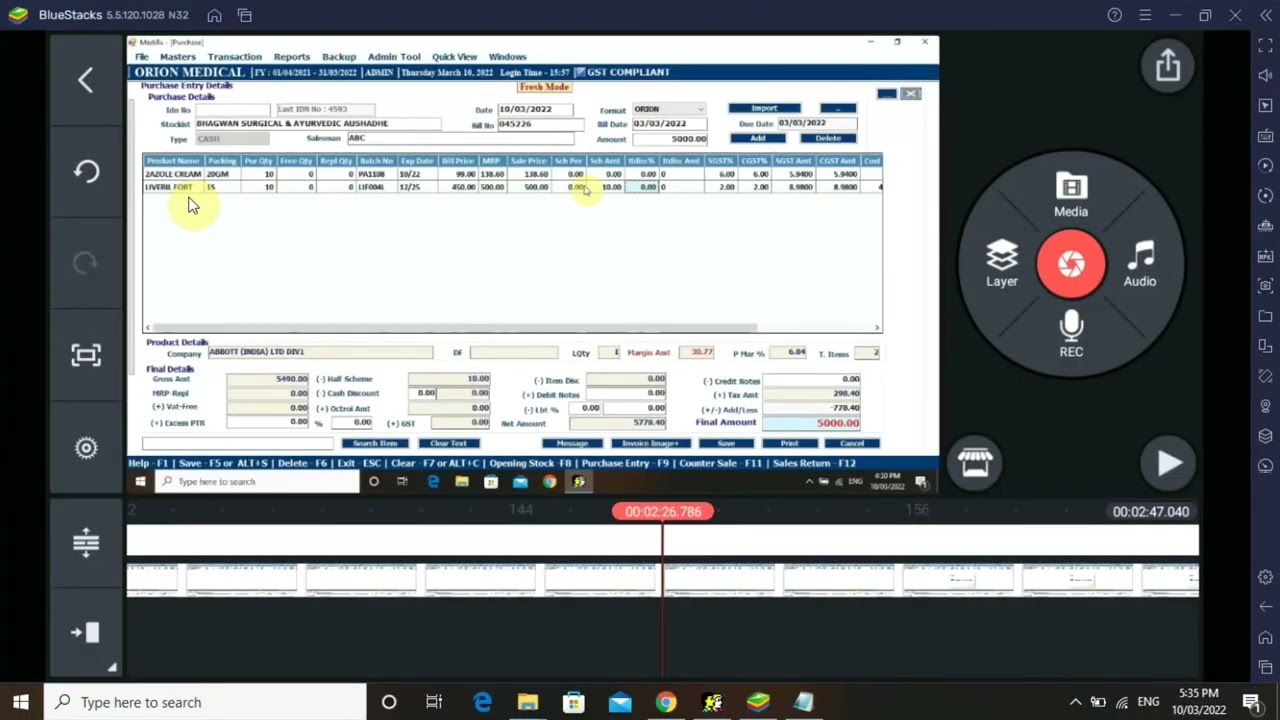Select the LIVERIL FORT product row
The image size is (1280, 720).
coord(513,187)
